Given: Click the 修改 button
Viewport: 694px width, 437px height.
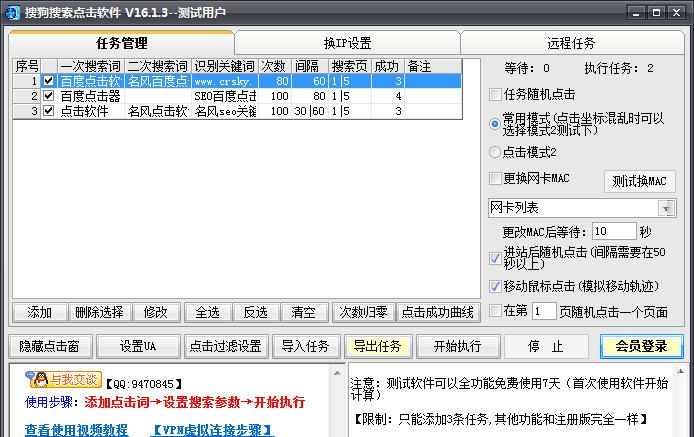Looking at the screenshot, I should pos(156,312).
